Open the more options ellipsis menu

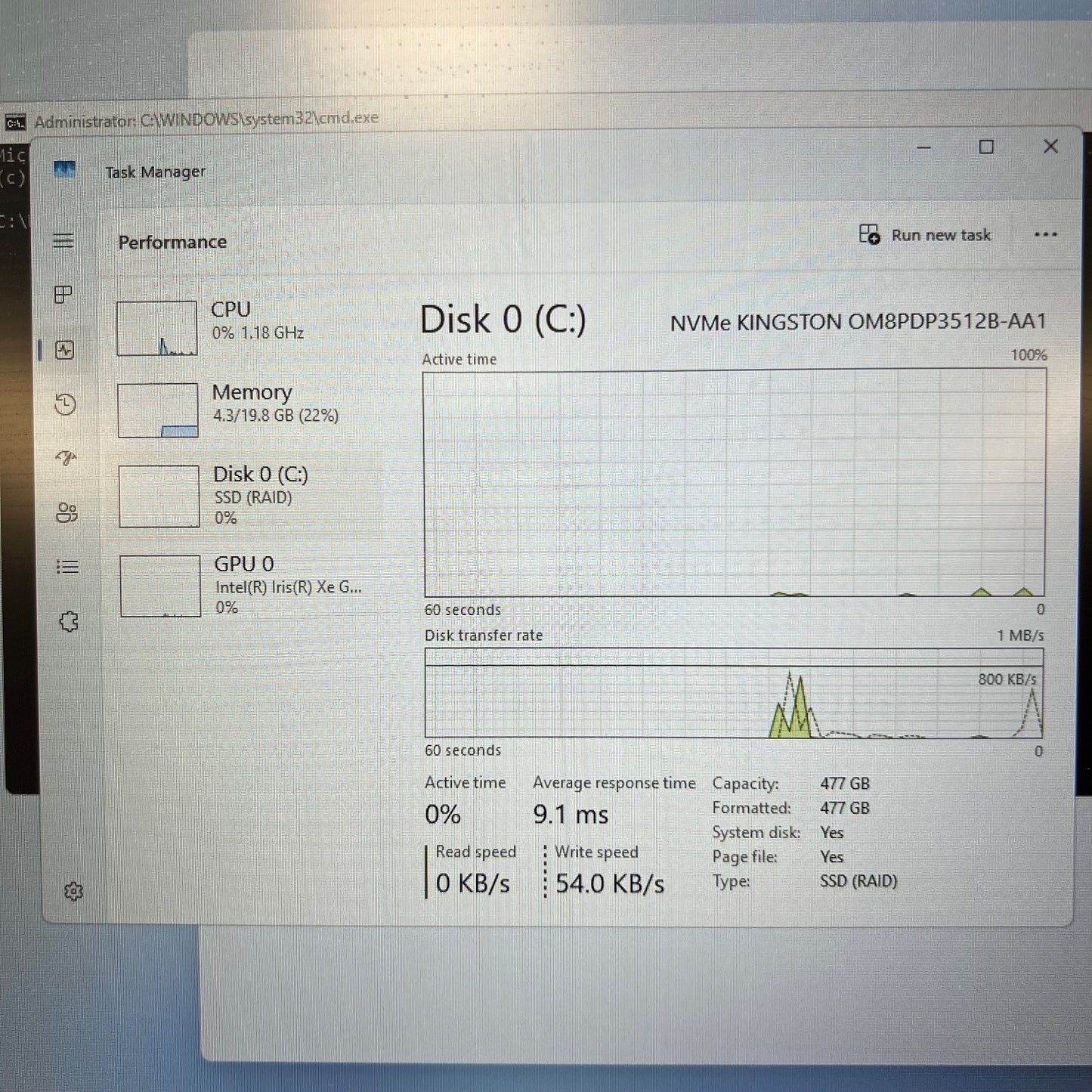click(1045, 235)
